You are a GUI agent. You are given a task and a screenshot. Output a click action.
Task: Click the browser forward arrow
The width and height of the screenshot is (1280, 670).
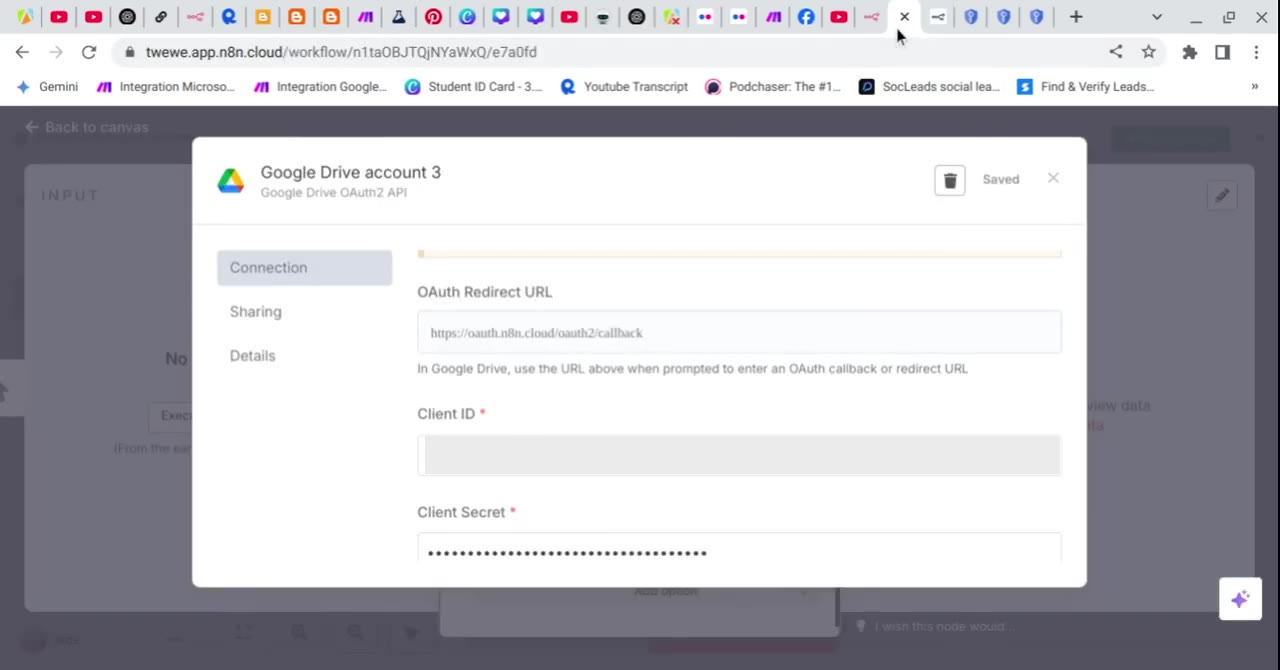[56, 52]
